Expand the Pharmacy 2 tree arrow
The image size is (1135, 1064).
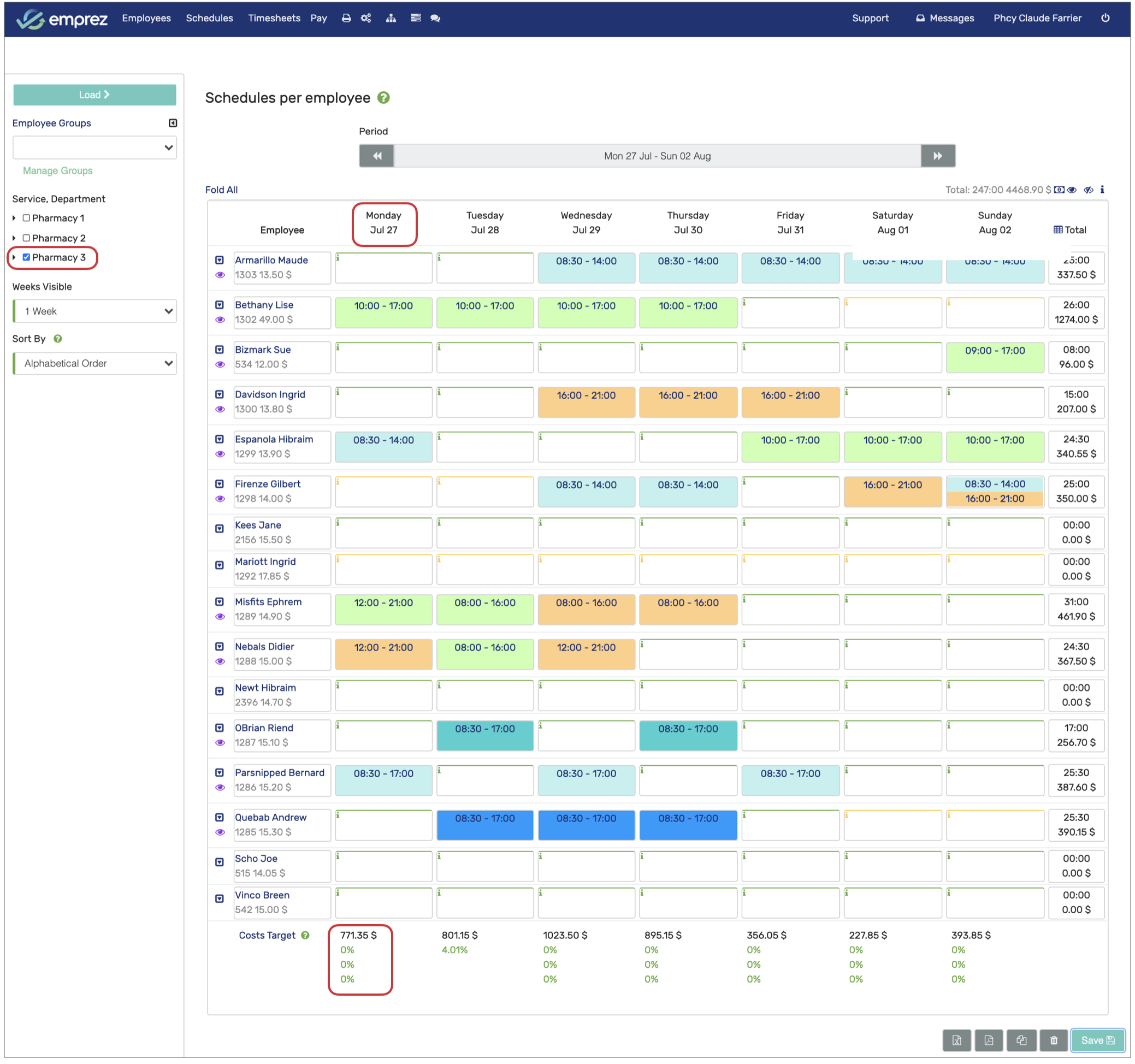(14, 238)
